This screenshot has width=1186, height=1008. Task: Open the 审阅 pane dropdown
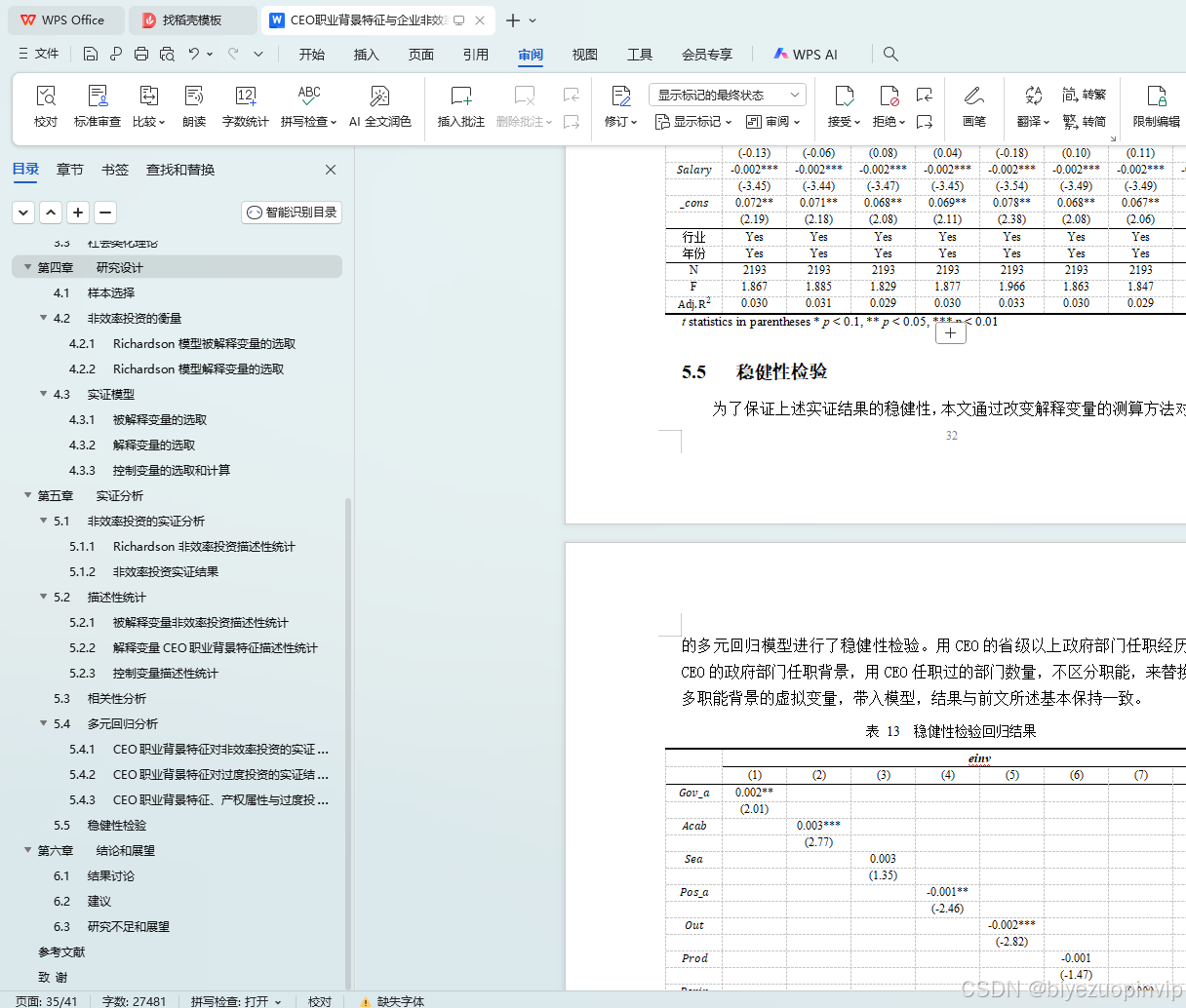pyautogui.click(x=773, y=122)
